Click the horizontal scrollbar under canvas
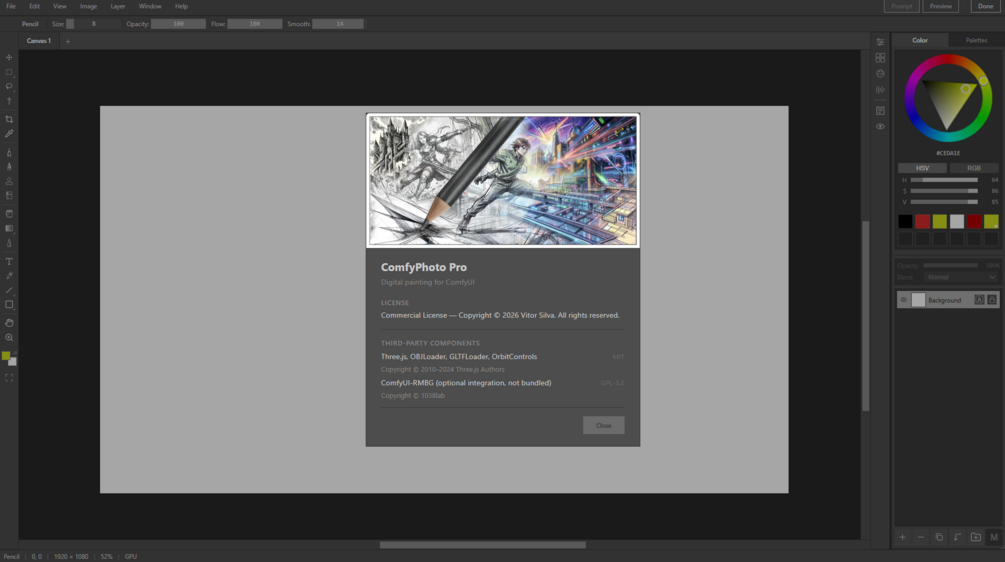Viewport: 1005px width, 562px height. pyautogui.click(x=483, y=545)
